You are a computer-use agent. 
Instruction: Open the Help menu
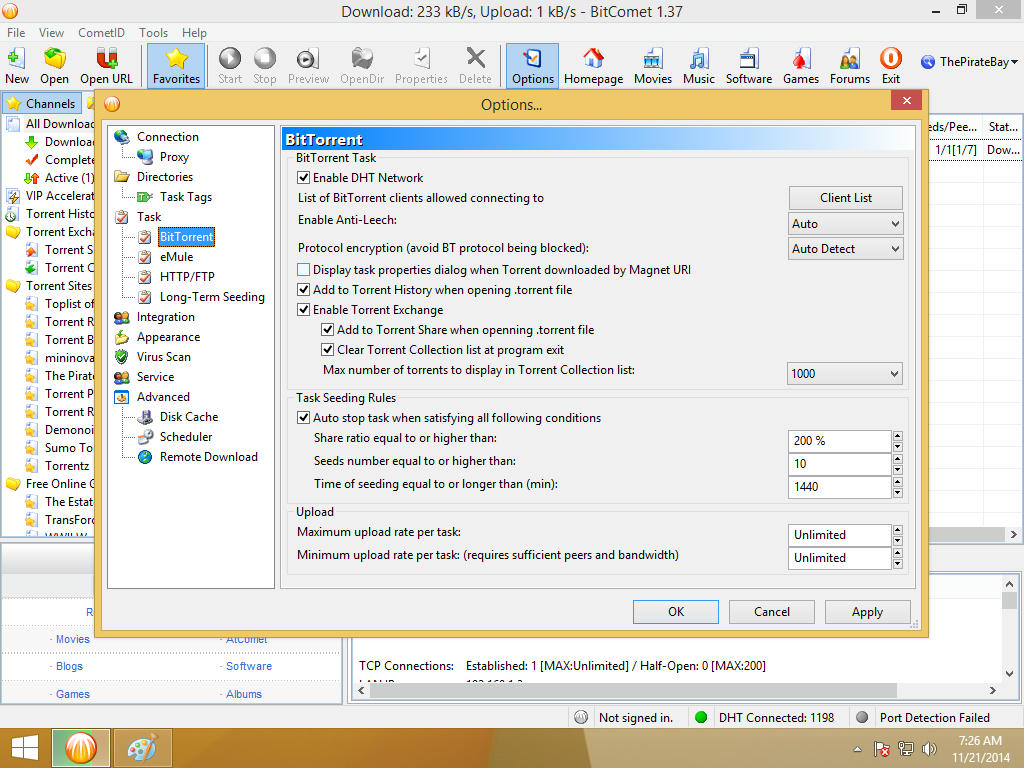click(194, 33)
